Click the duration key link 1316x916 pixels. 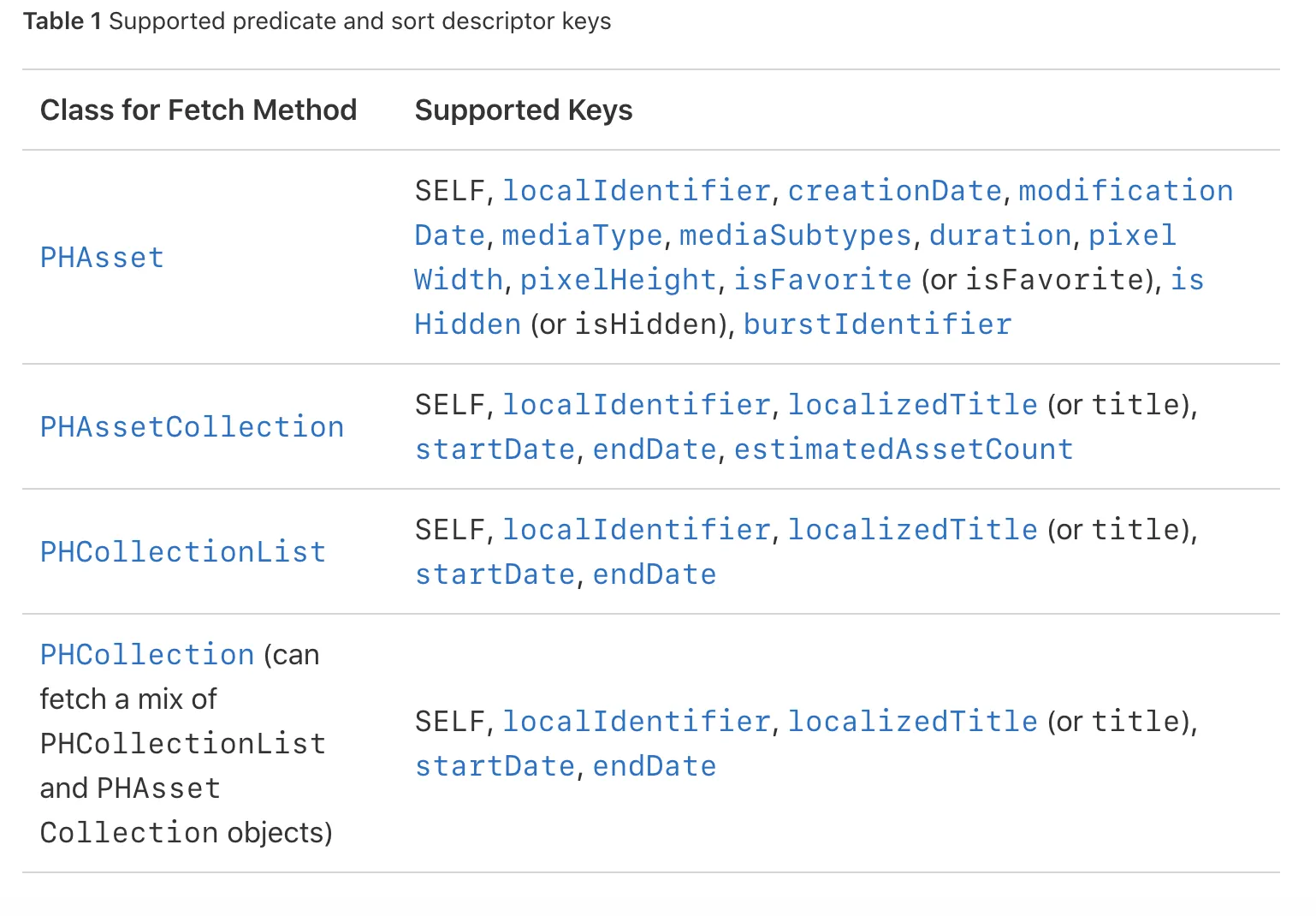coord(999,235)
